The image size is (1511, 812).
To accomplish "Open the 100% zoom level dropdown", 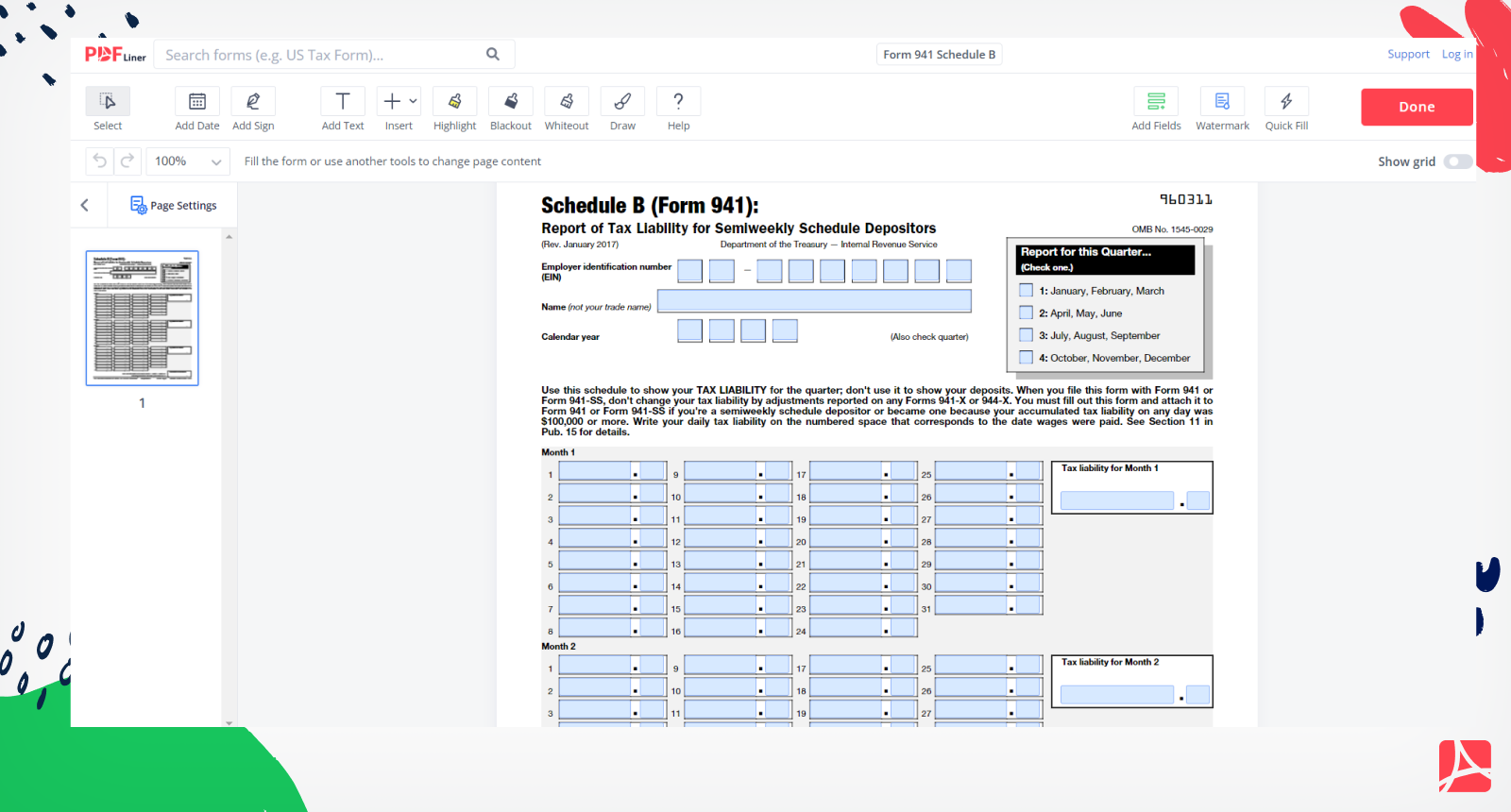I will 188,161.
